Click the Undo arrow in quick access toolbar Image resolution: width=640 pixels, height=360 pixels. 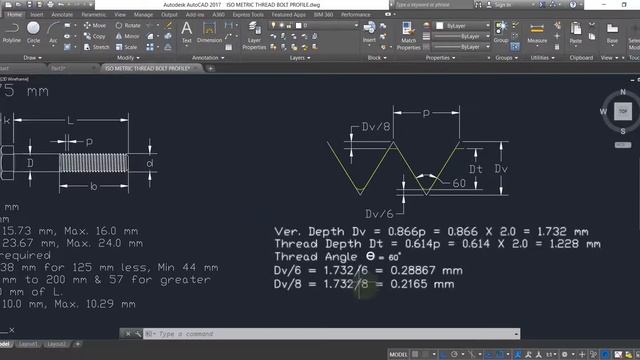(61, 4)
